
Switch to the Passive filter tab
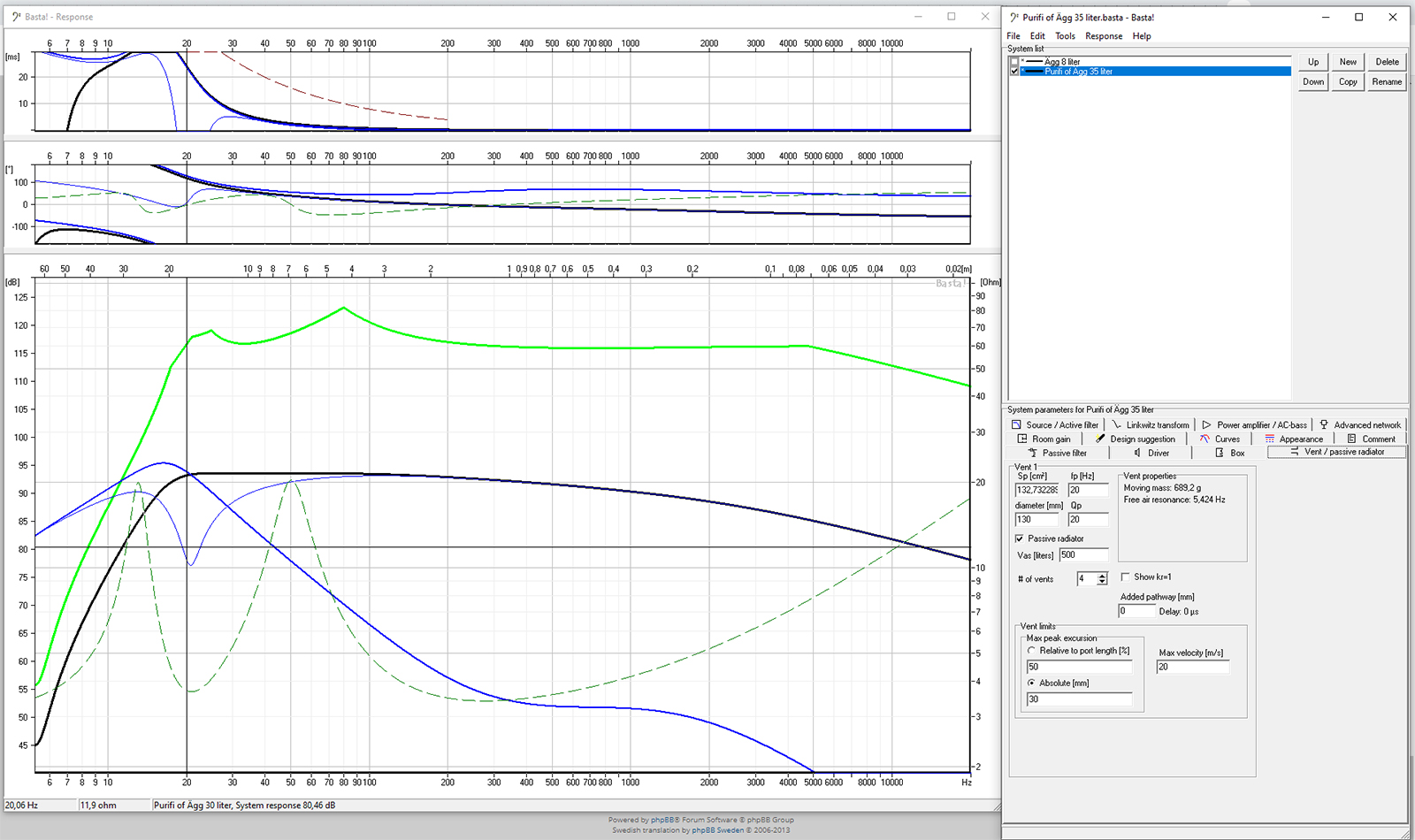click(x=1057, y=453)
